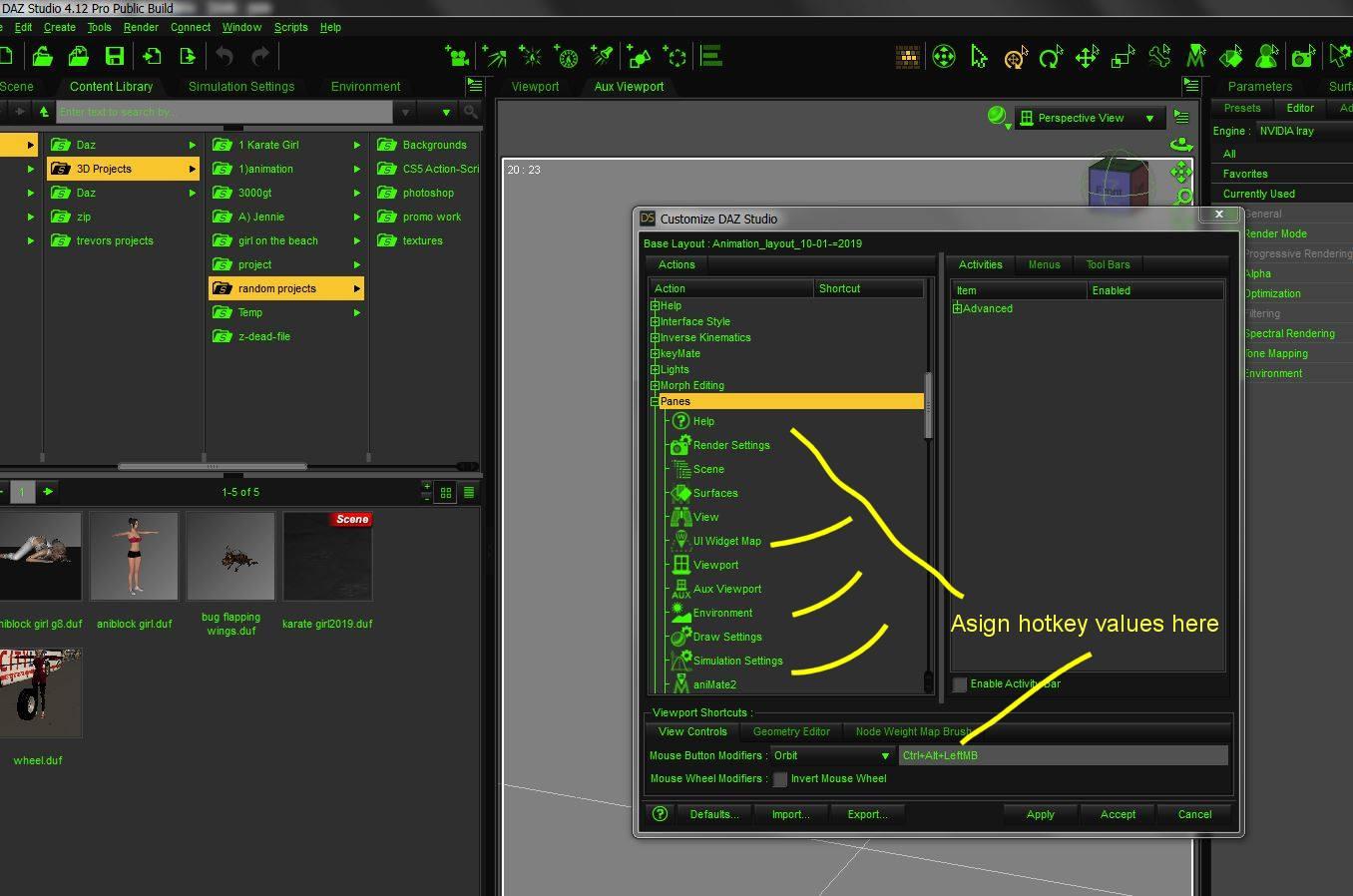The height and width of the screenshot is (896, 1353).
Task: Open the Geometry Editor shortcuts tab
Action: pos(791,731)
